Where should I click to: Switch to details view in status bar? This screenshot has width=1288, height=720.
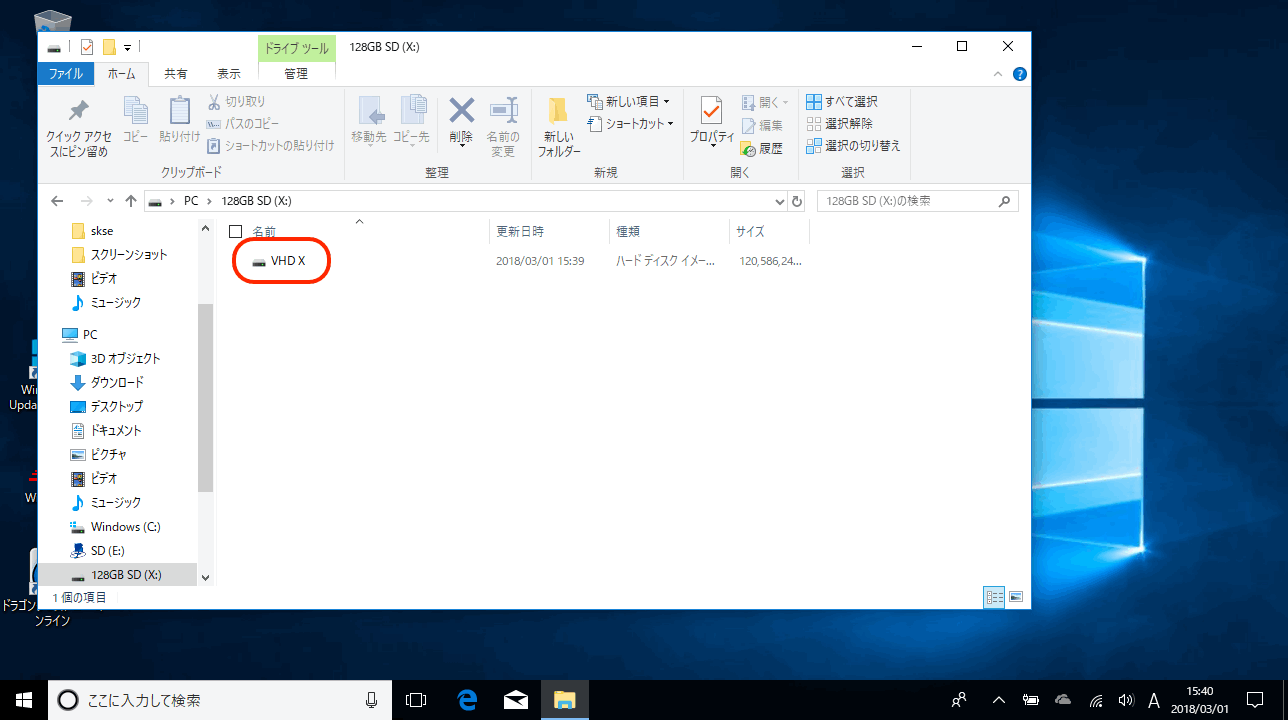point(994,597)
